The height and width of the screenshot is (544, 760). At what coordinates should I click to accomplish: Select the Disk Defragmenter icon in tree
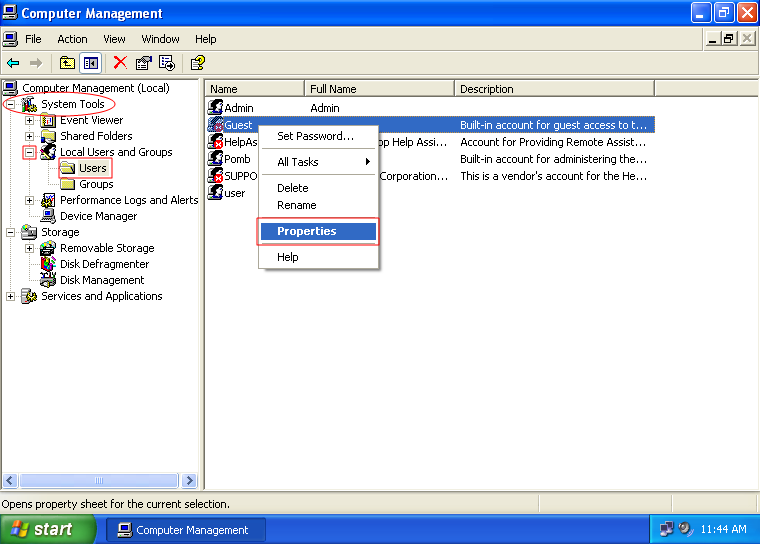point(48,264)
